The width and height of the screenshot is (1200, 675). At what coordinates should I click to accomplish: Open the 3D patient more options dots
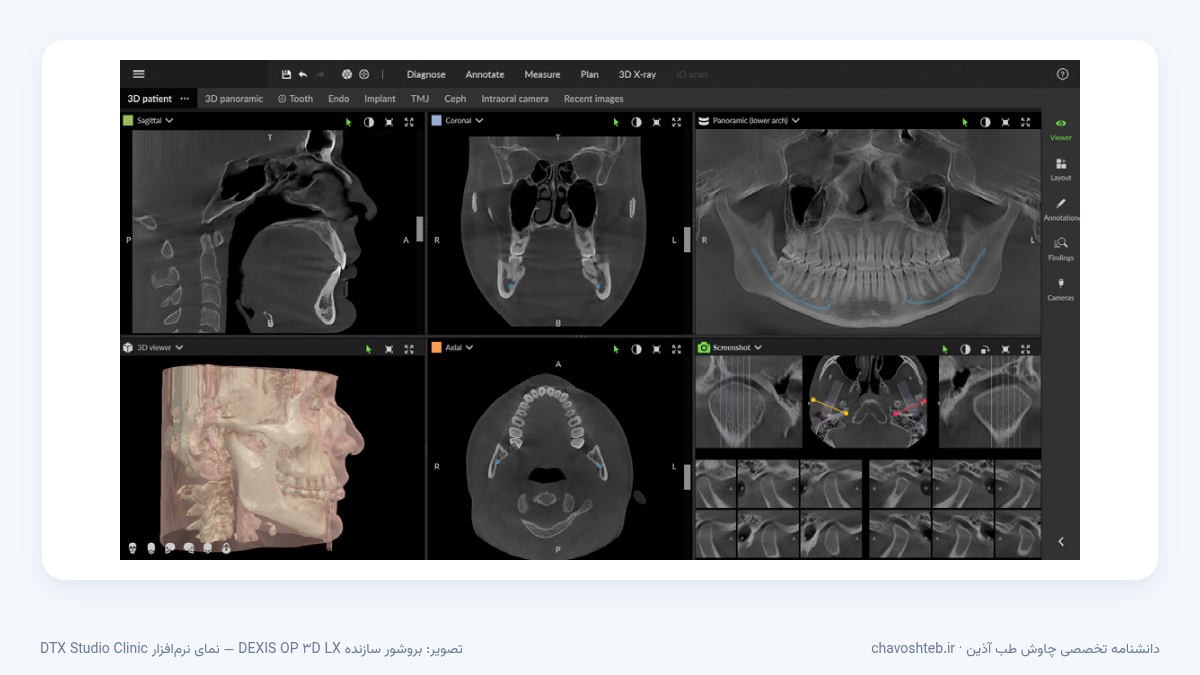[185, 99]
